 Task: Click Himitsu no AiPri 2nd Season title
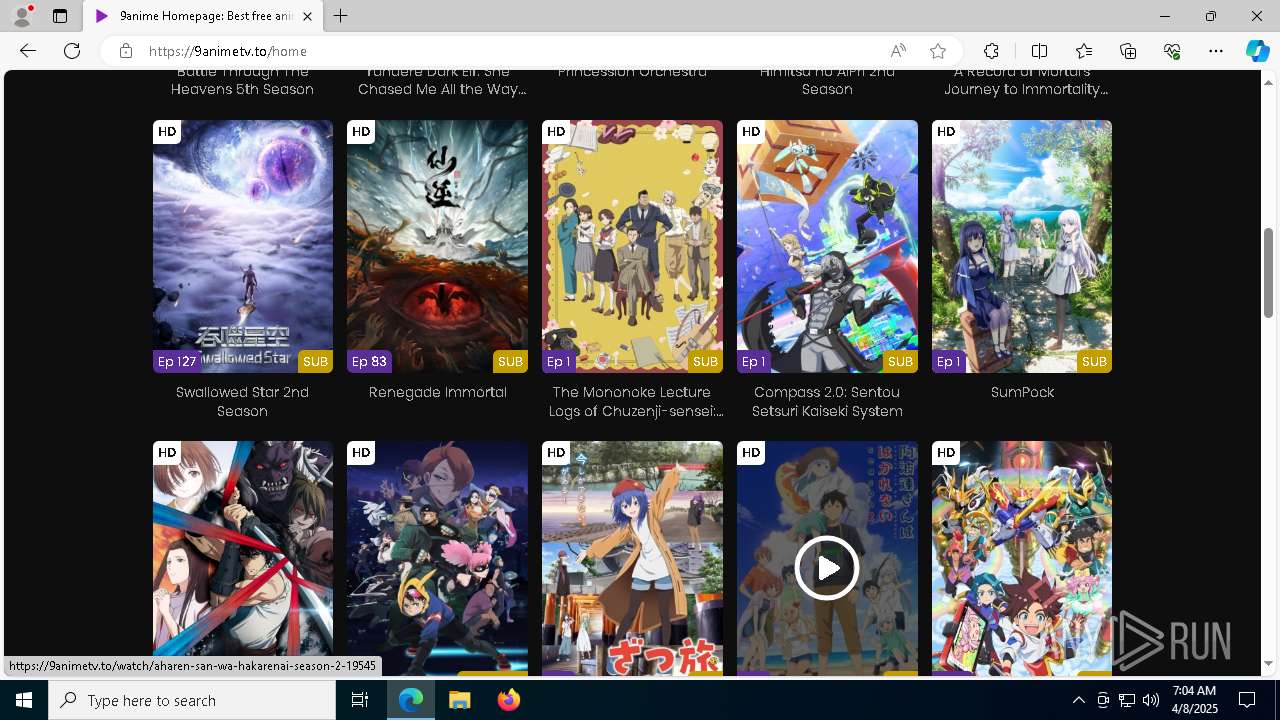pos(827,81)
